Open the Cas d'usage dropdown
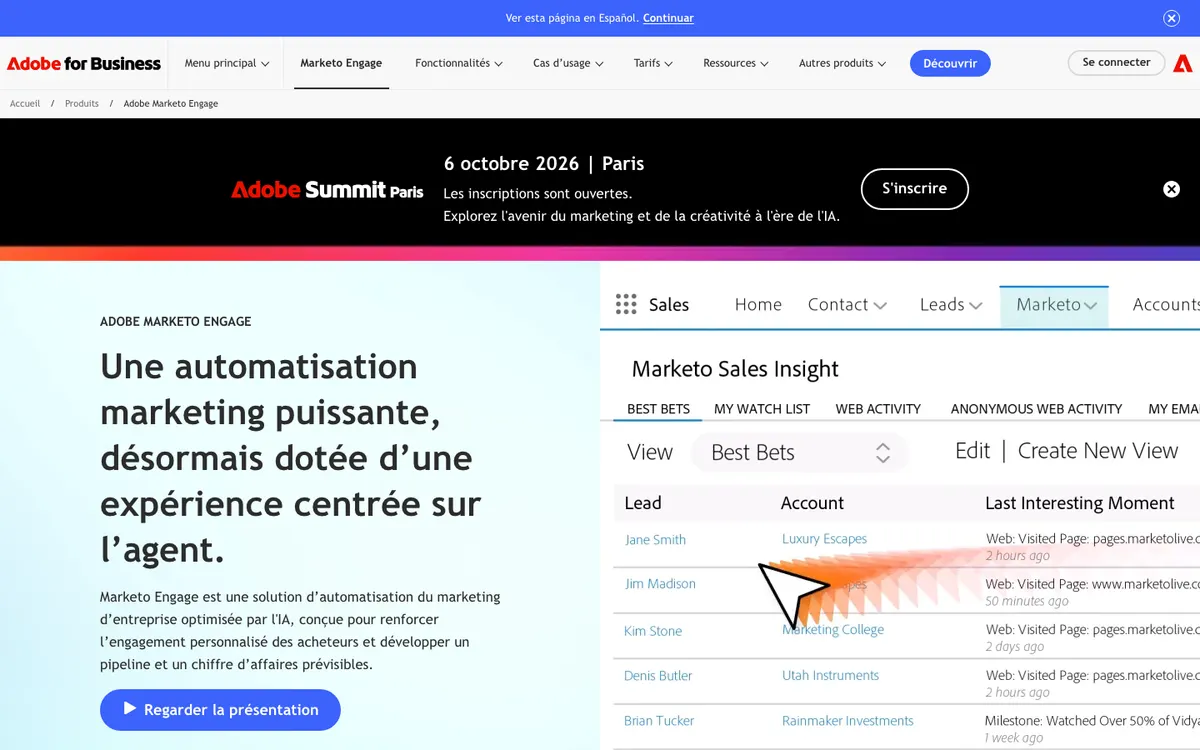1200x750 pixels. [568, 63]
